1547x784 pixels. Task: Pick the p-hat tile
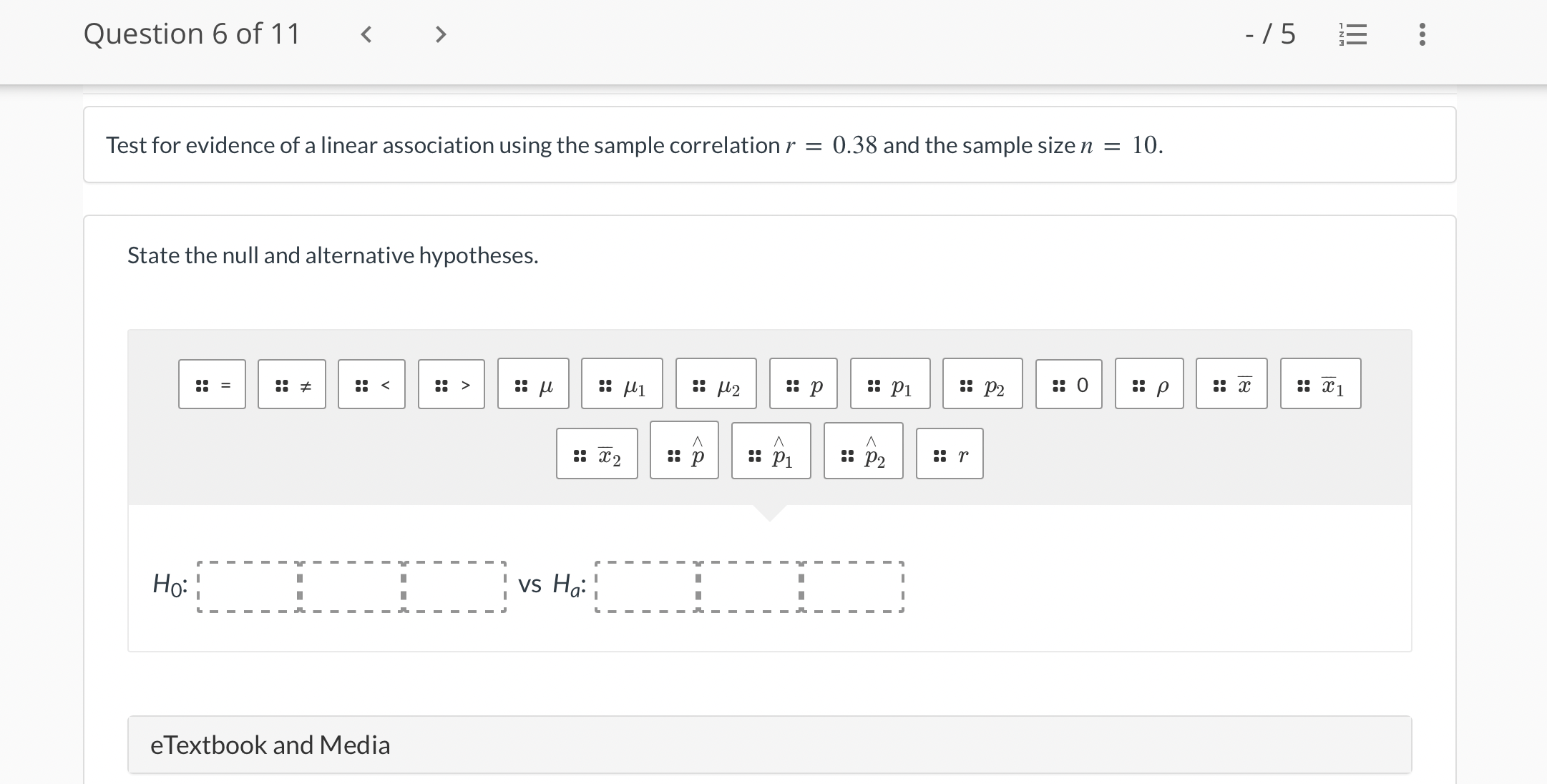coord(684,451)
